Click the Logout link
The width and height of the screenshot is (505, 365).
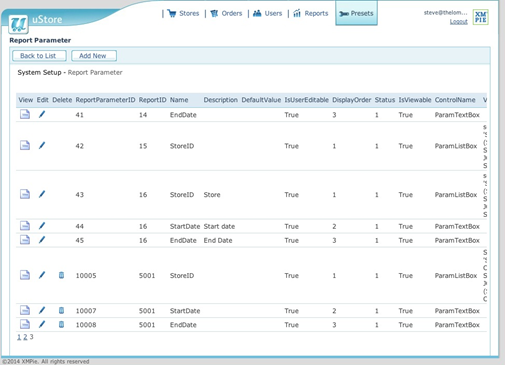click(459, 22)
